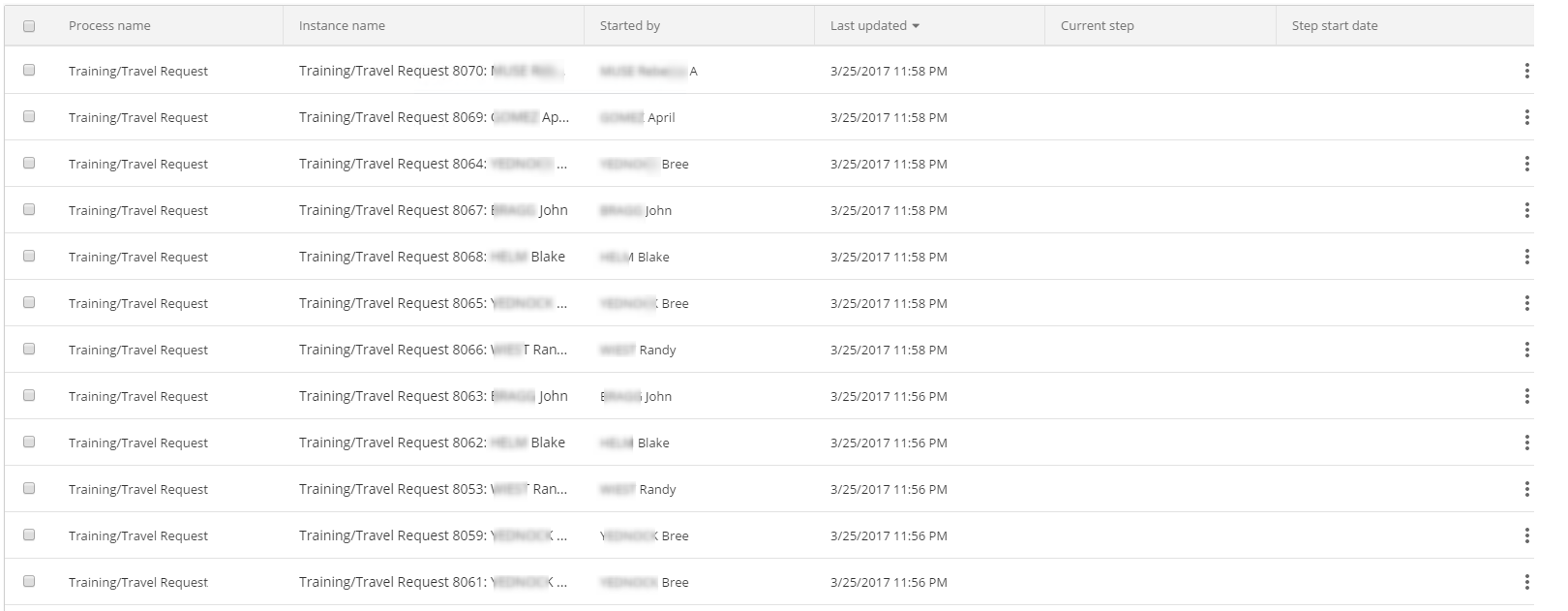This screenshot has width=1568, height=611.
Task: Click the Step start date column header
Action: 1334,26
